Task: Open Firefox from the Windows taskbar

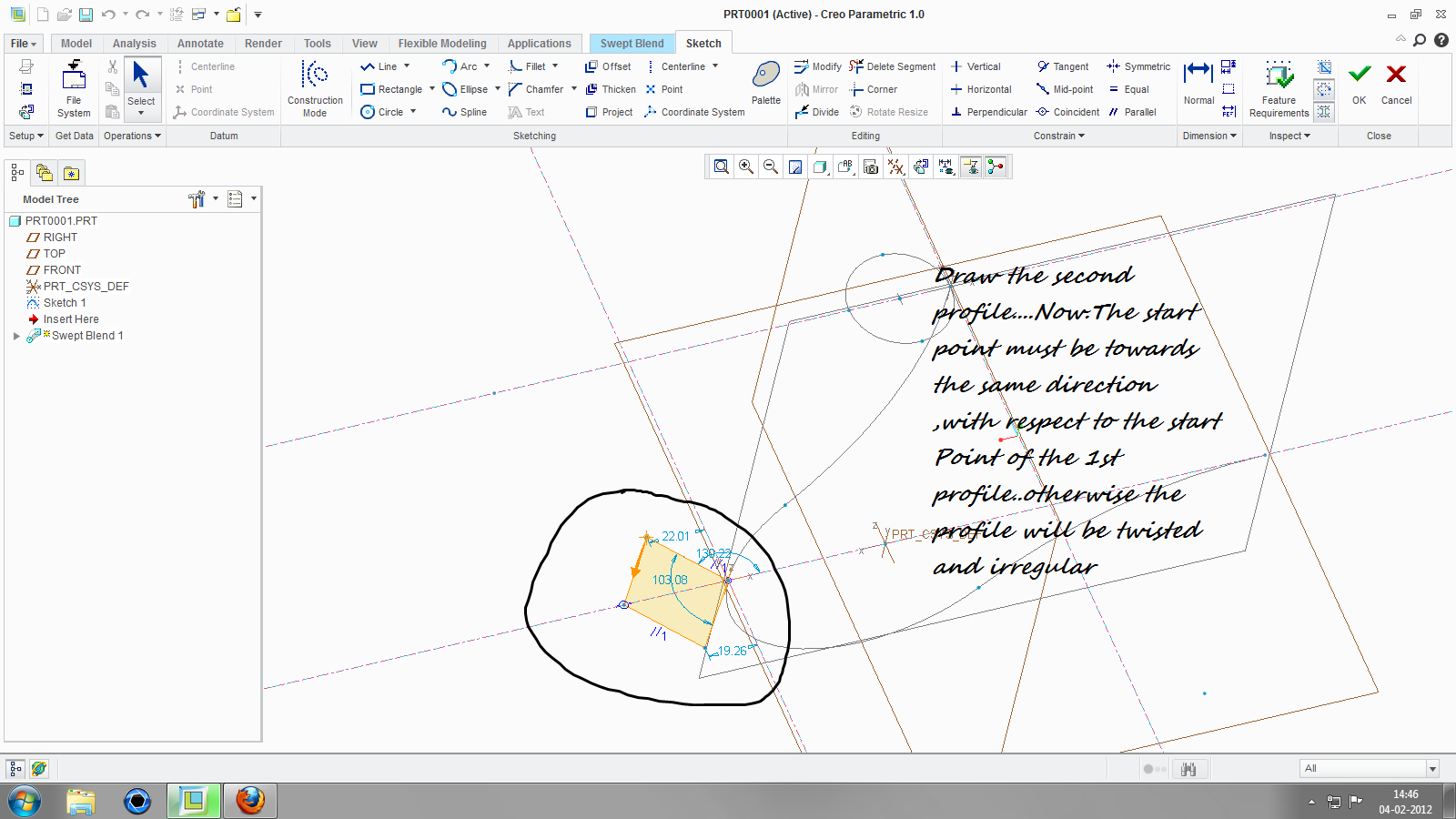Action: [x=250, y=801]
